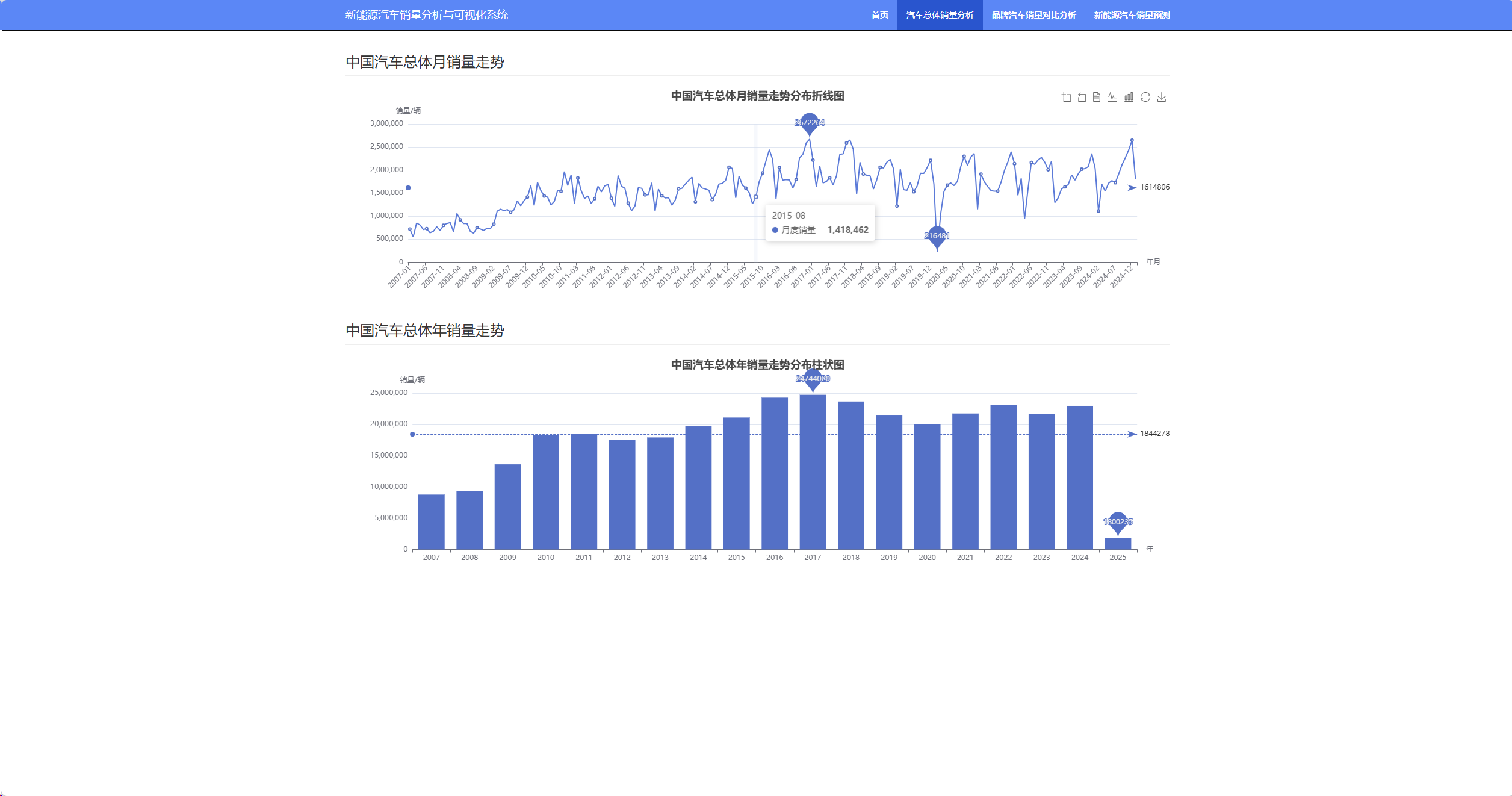Go to the 首页 nav tab
Image resolution: width=1512 pixels, height=796 pixels.
[x=879, y=15]
